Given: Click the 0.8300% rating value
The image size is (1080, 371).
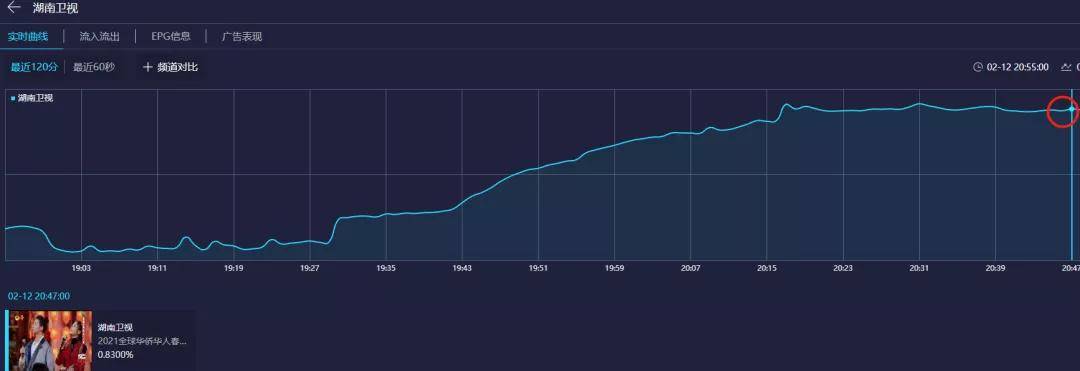Looking at the screenshot, I should pos(116,354).
